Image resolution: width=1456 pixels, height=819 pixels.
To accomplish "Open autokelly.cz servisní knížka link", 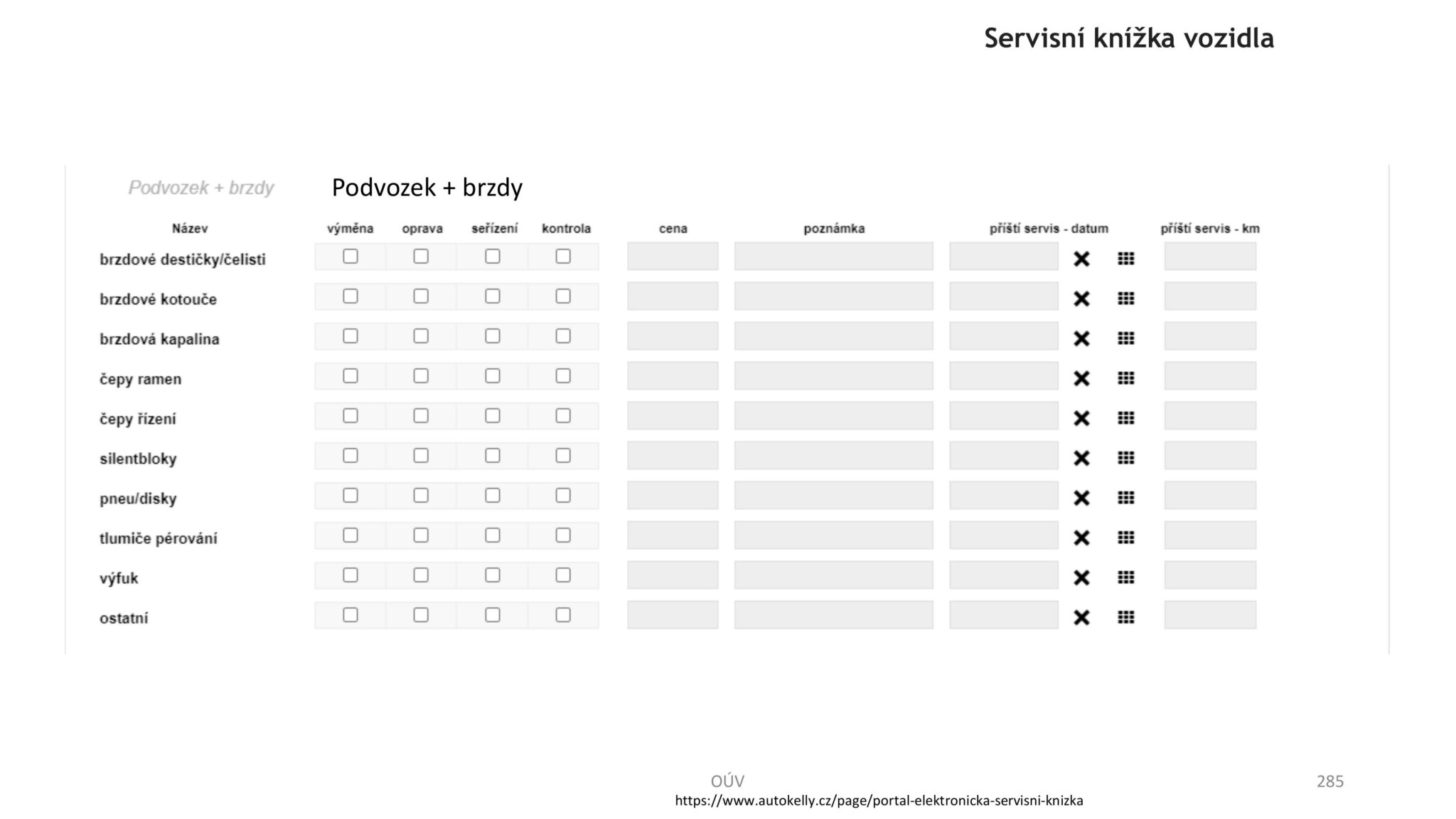I will 879,801.
